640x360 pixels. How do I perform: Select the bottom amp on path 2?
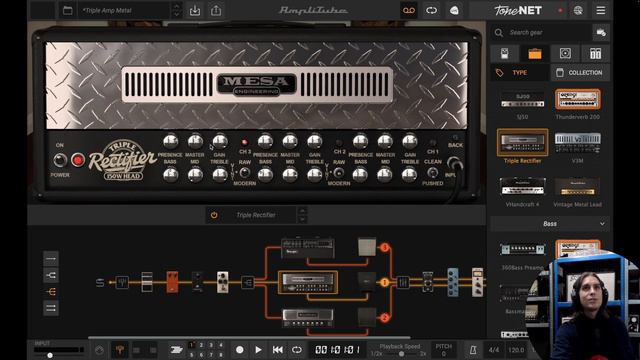tap(308, 318)
